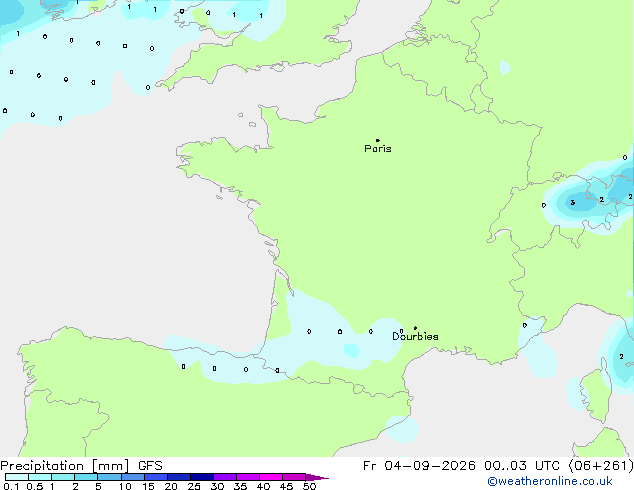Viewport: 634px width, 490px height.
Task: Click the Dourbies city label
Action: pyautogui.click(x=415, y=336)
